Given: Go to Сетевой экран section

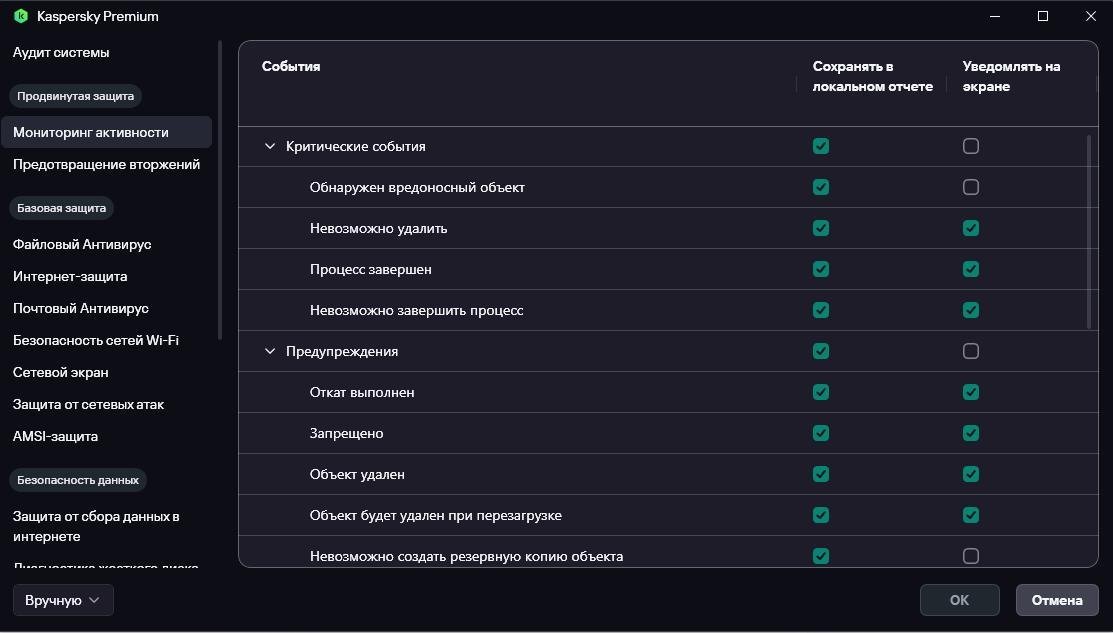Looking at the screenshot, I should [61, 372].
